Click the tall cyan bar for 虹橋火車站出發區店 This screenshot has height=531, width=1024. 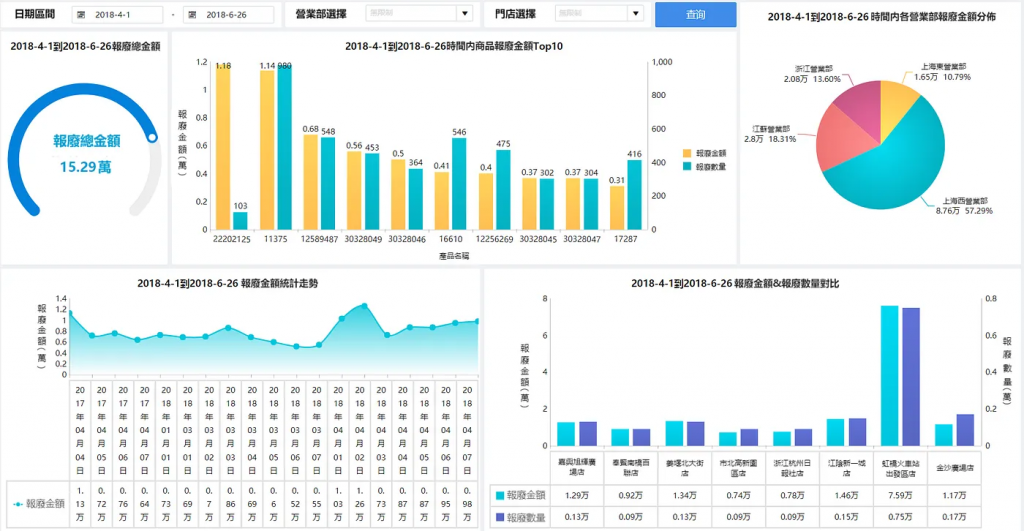[889, 376]
